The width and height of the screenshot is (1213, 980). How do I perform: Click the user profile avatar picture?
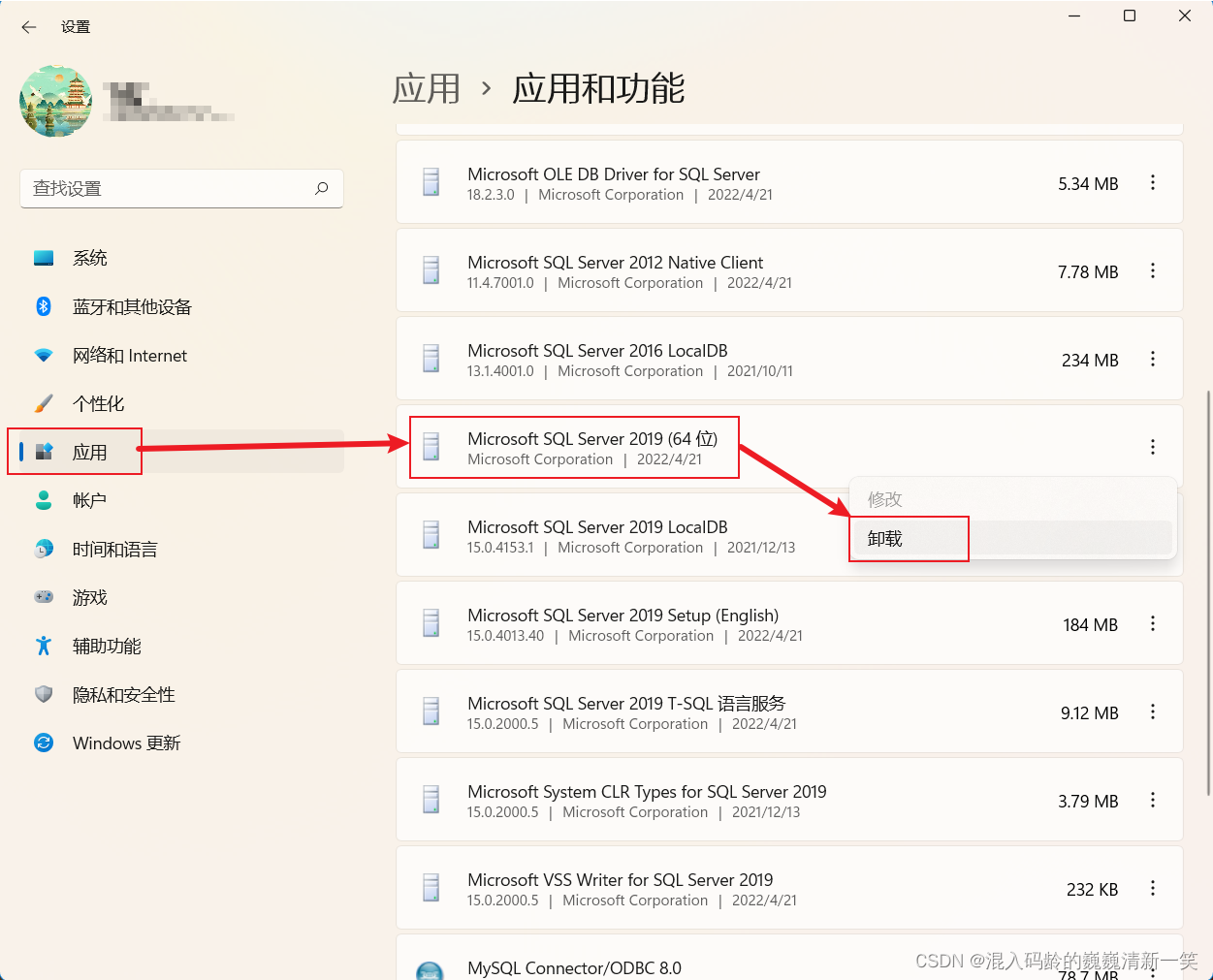[56, 102]
